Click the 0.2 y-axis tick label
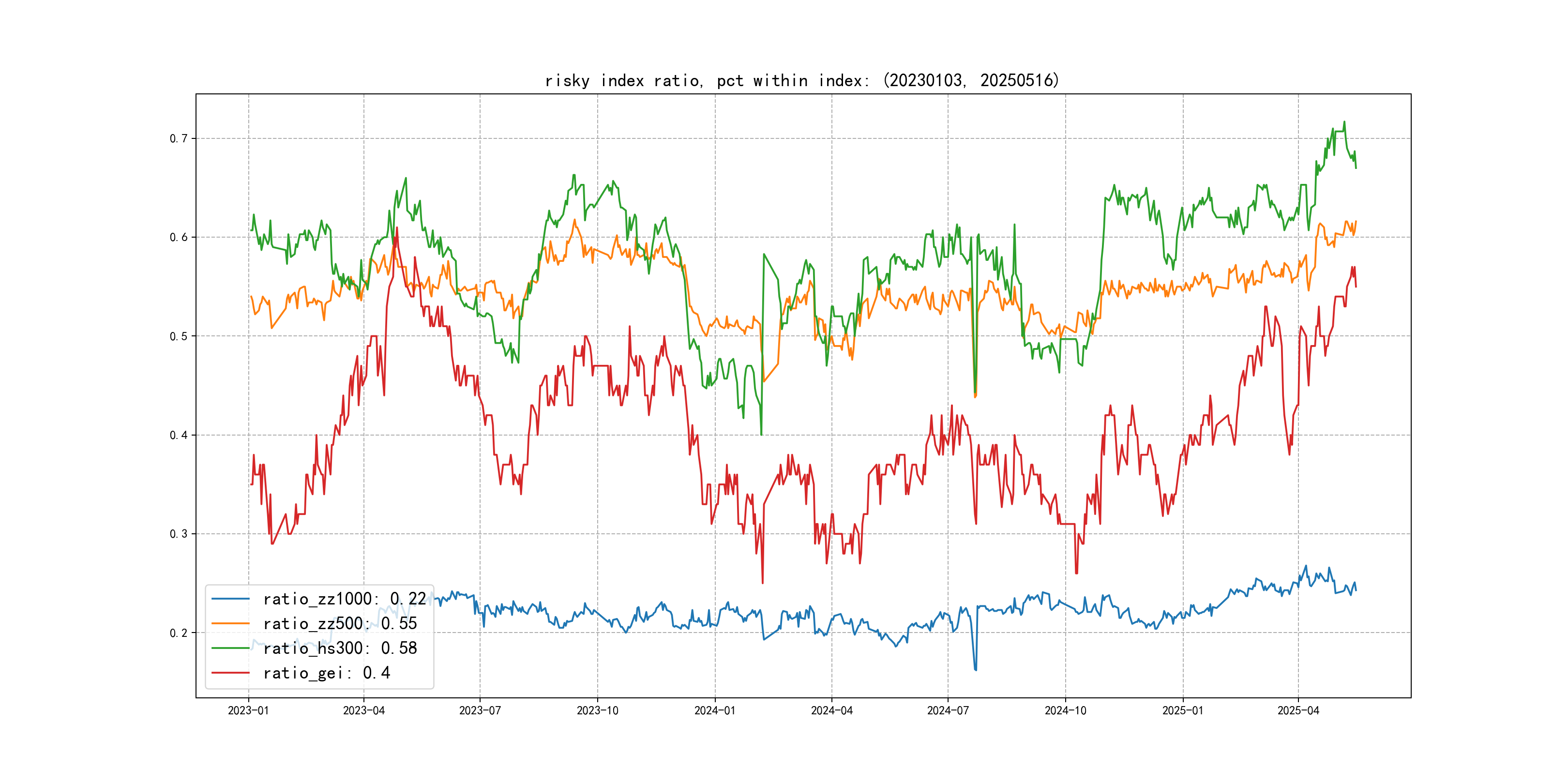The image size is (1568, 784). 179,633
